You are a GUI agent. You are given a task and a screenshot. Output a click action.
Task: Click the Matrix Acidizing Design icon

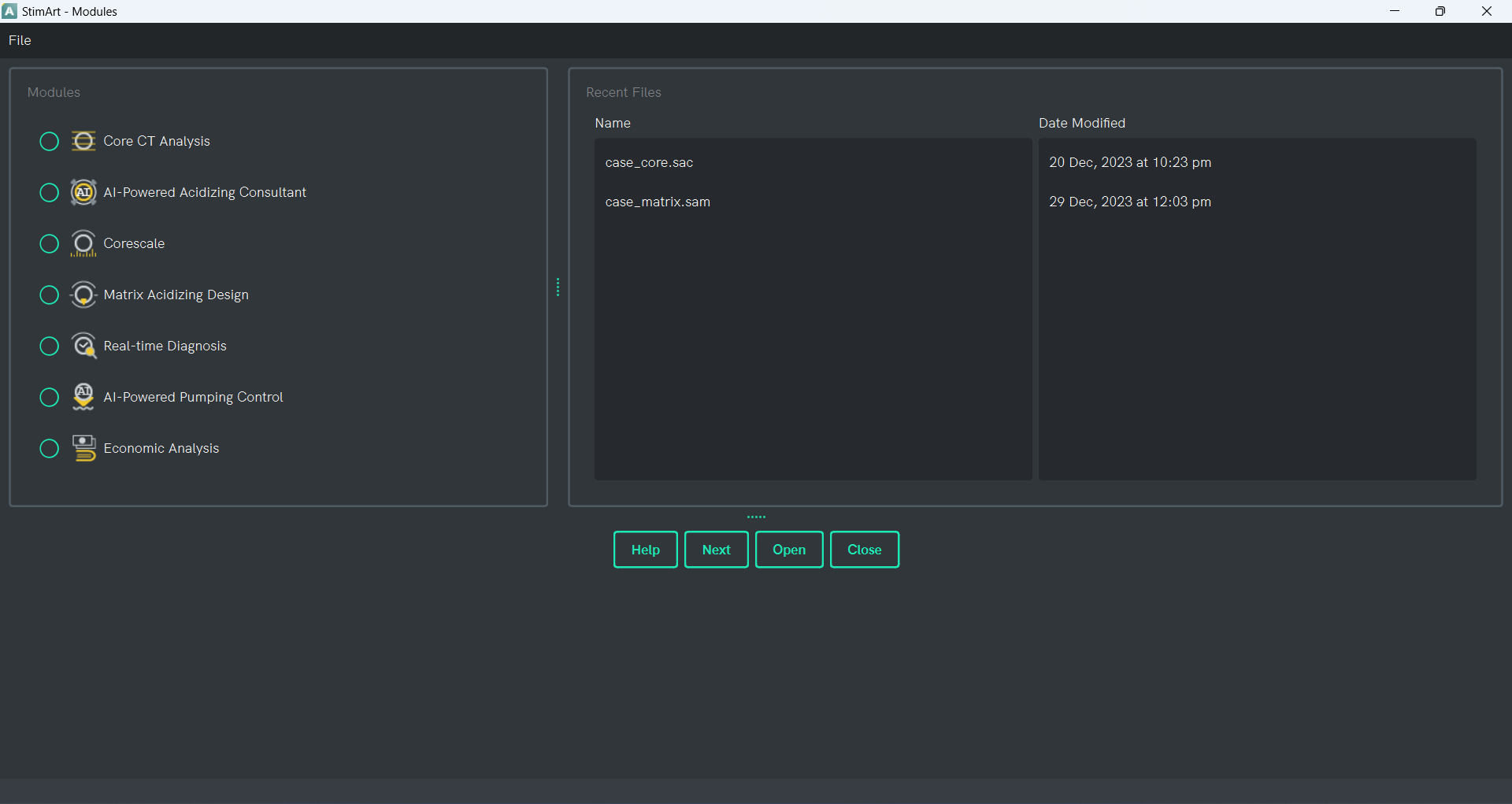83,295
